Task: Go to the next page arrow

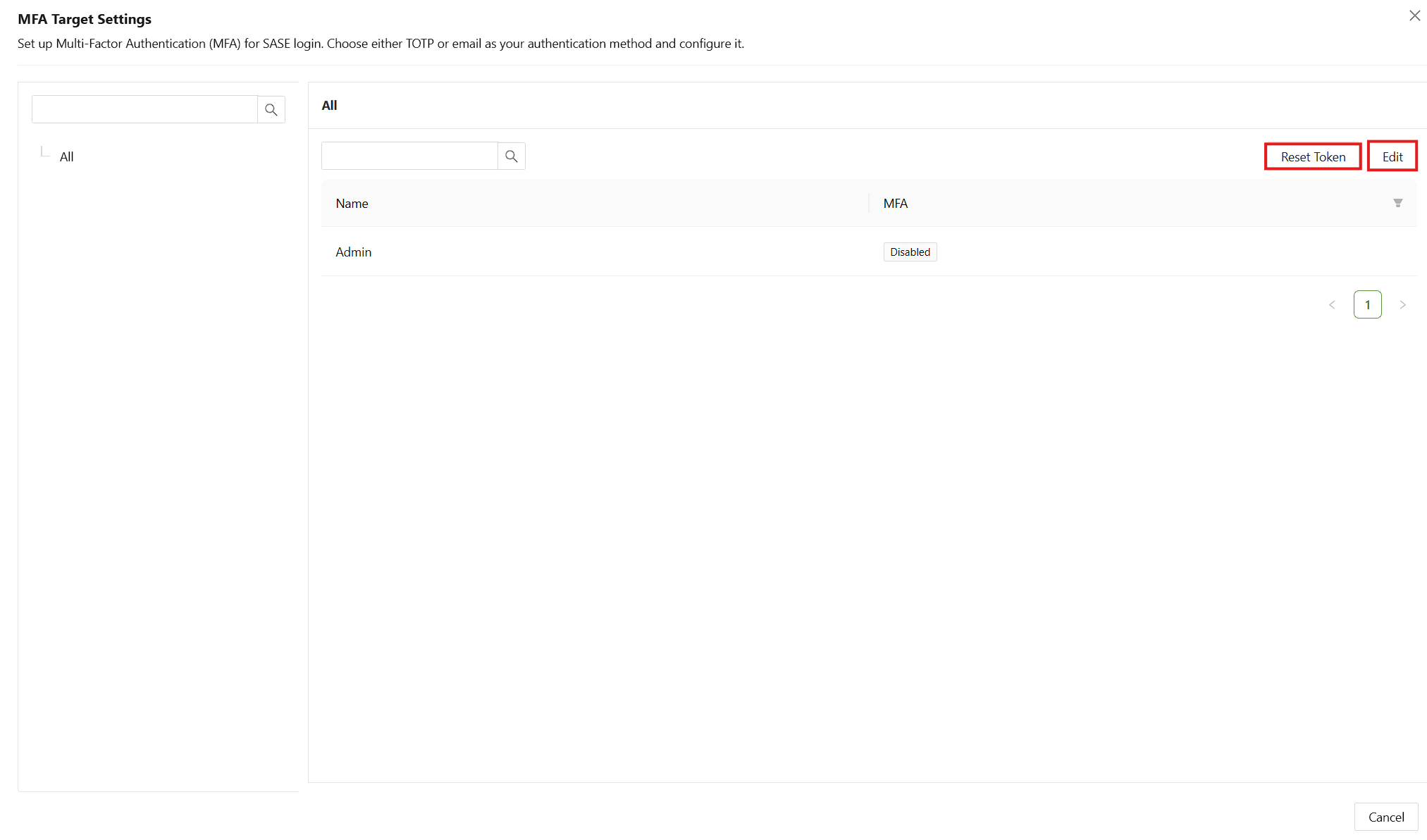Action: tap(1402, 305)
